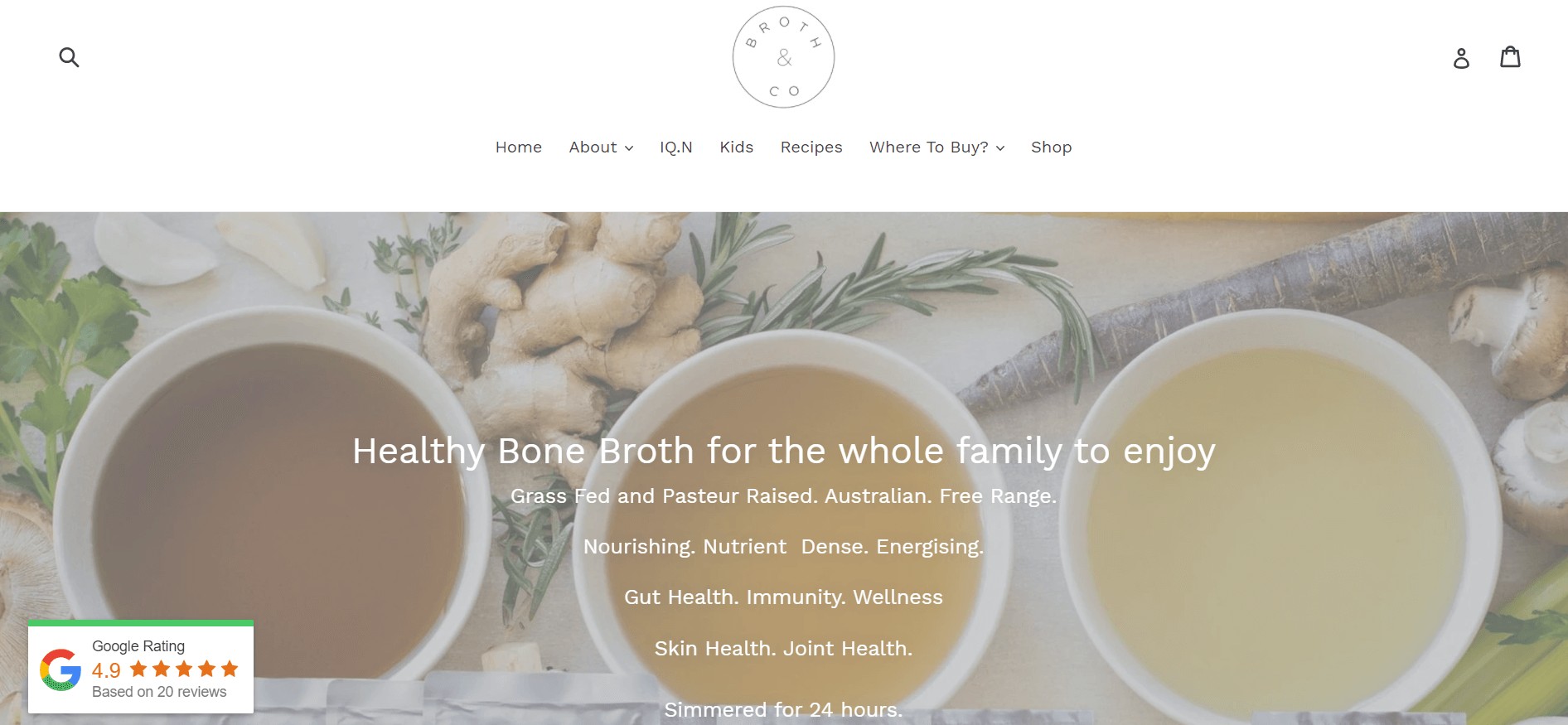Select the Kids navigation link
The height and width of the screenshot is (725, 1568).
(x=736, y=147)
